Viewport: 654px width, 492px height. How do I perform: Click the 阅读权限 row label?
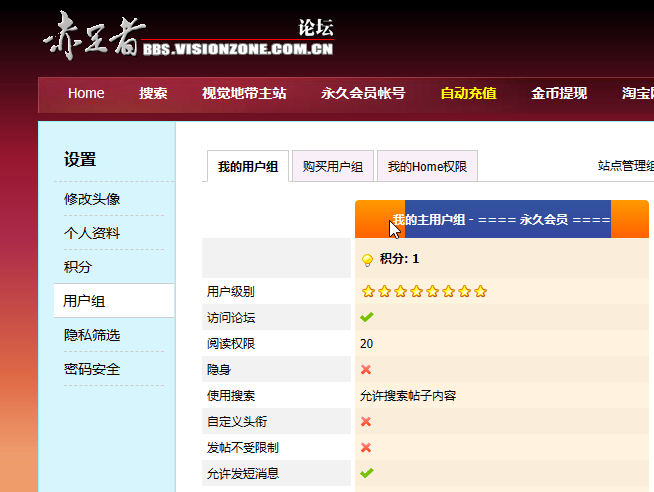[231, 344]
